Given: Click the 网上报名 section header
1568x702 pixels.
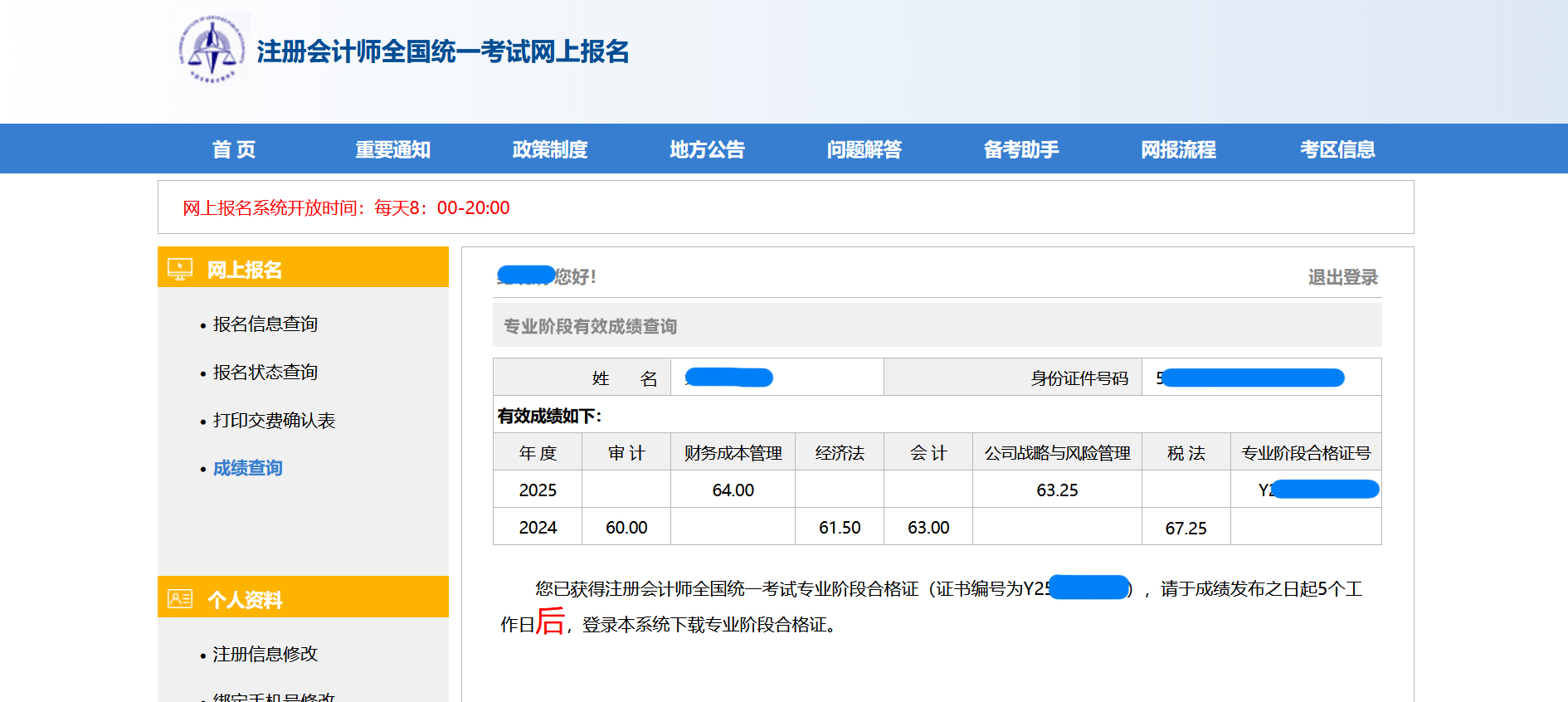Looking at the screenshot, I should [245, 270].
